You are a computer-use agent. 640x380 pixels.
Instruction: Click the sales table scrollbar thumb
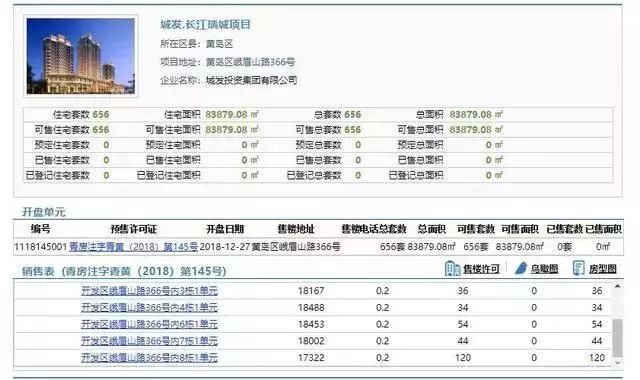[618, 338]
